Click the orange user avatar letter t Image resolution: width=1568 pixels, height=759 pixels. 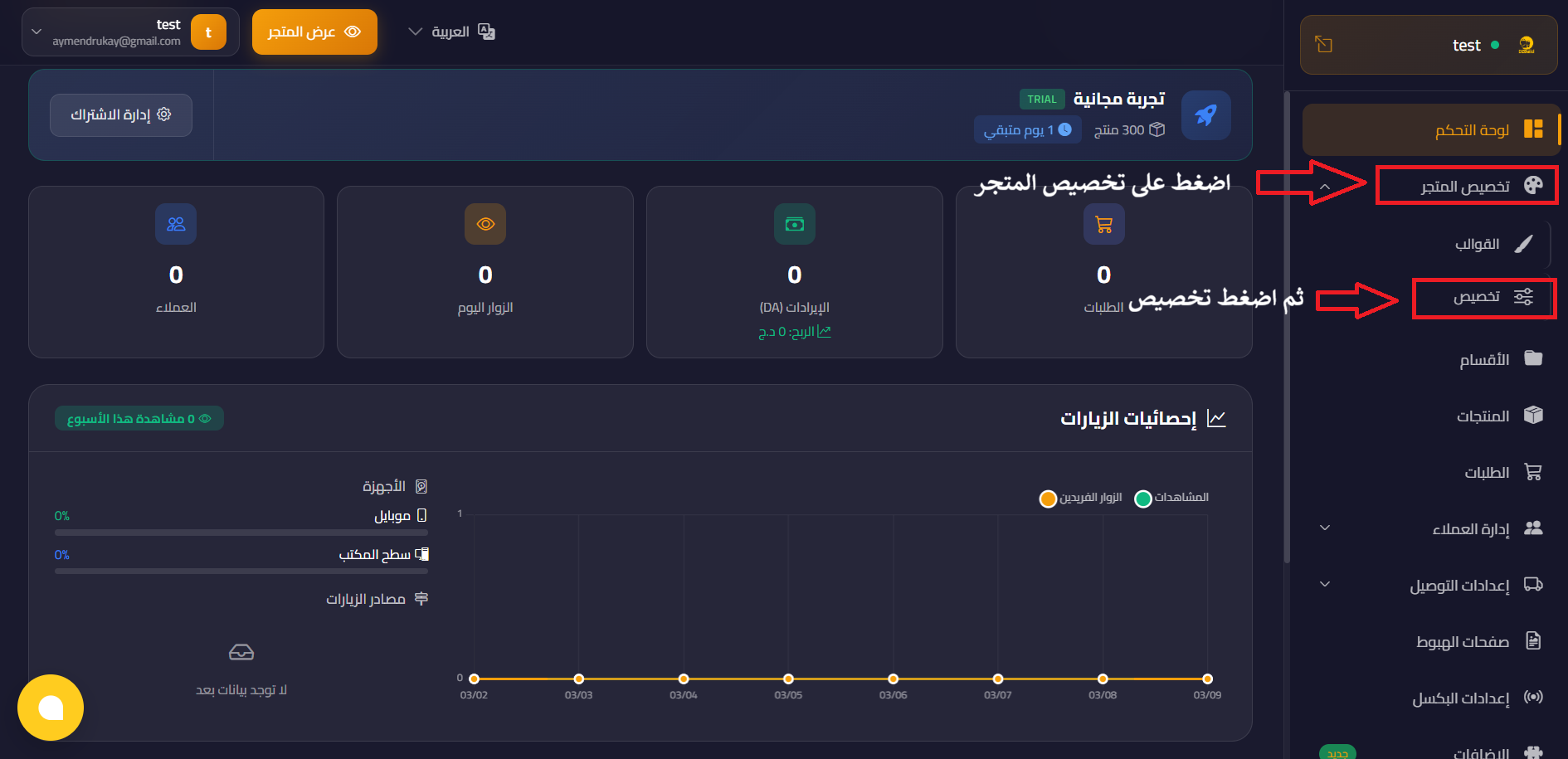[x=208, y=32]
